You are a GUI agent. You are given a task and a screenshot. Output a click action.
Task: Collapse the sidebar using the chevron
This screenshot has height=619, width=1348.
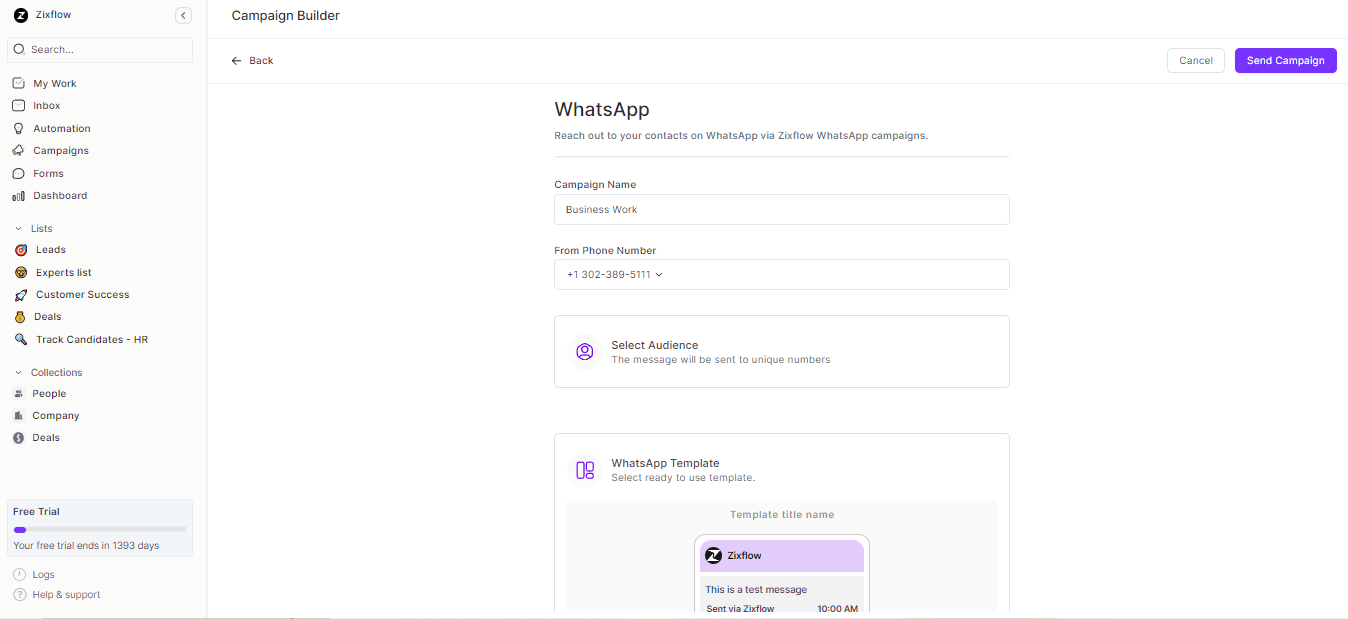(182, 15)
